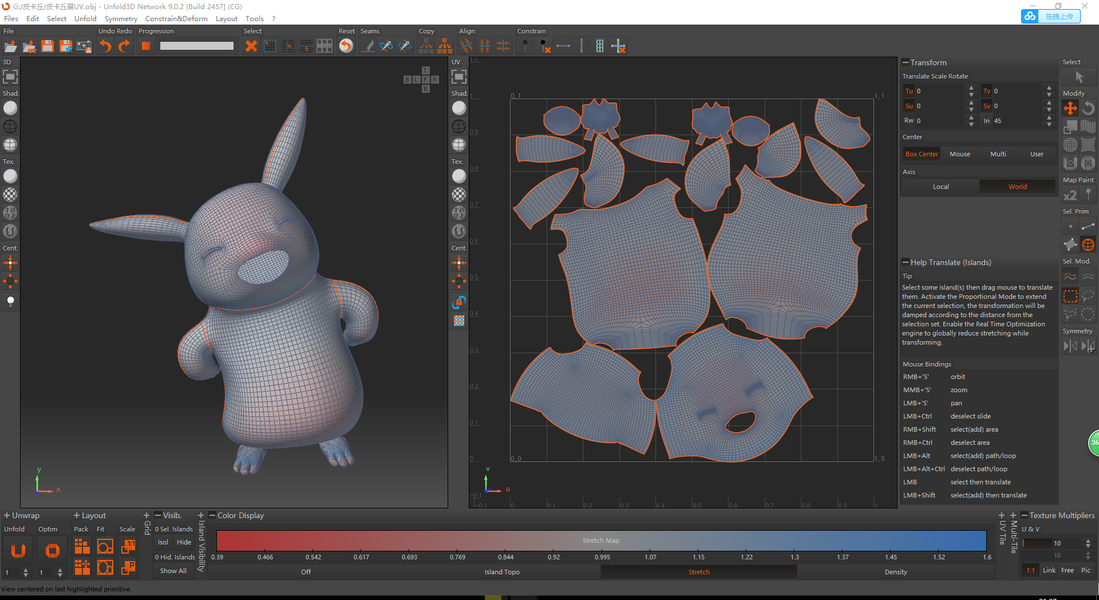Toggle checker texture in UV viewport sidebar
This screenshot has width=1099, height=600.
pos(458,194)
